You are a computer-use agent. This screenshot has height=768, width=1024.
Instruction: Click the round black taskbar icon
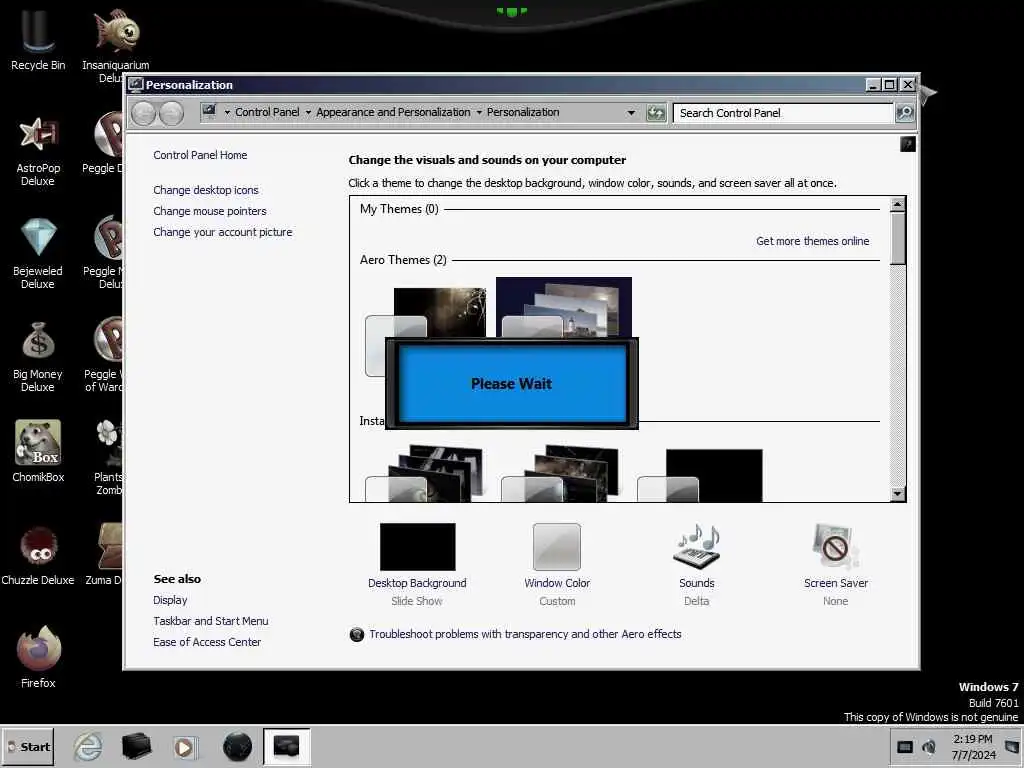237,746
